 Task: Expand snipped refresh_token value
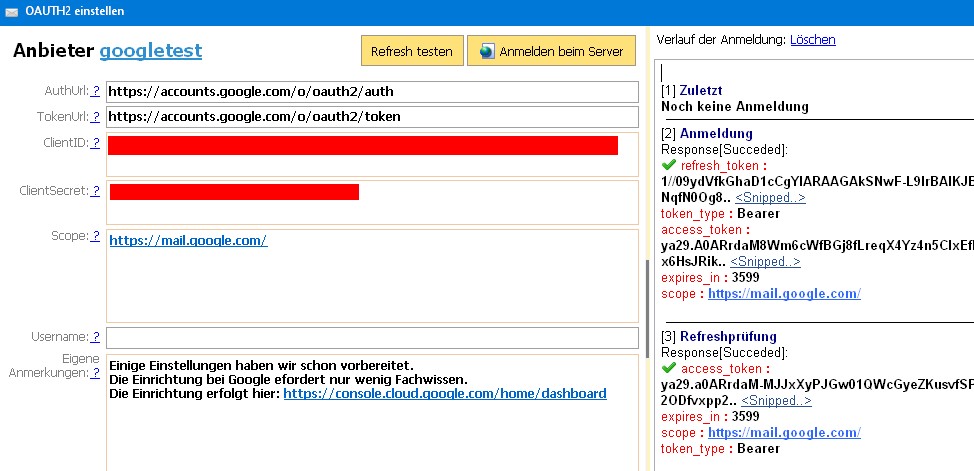pos(770,198)
